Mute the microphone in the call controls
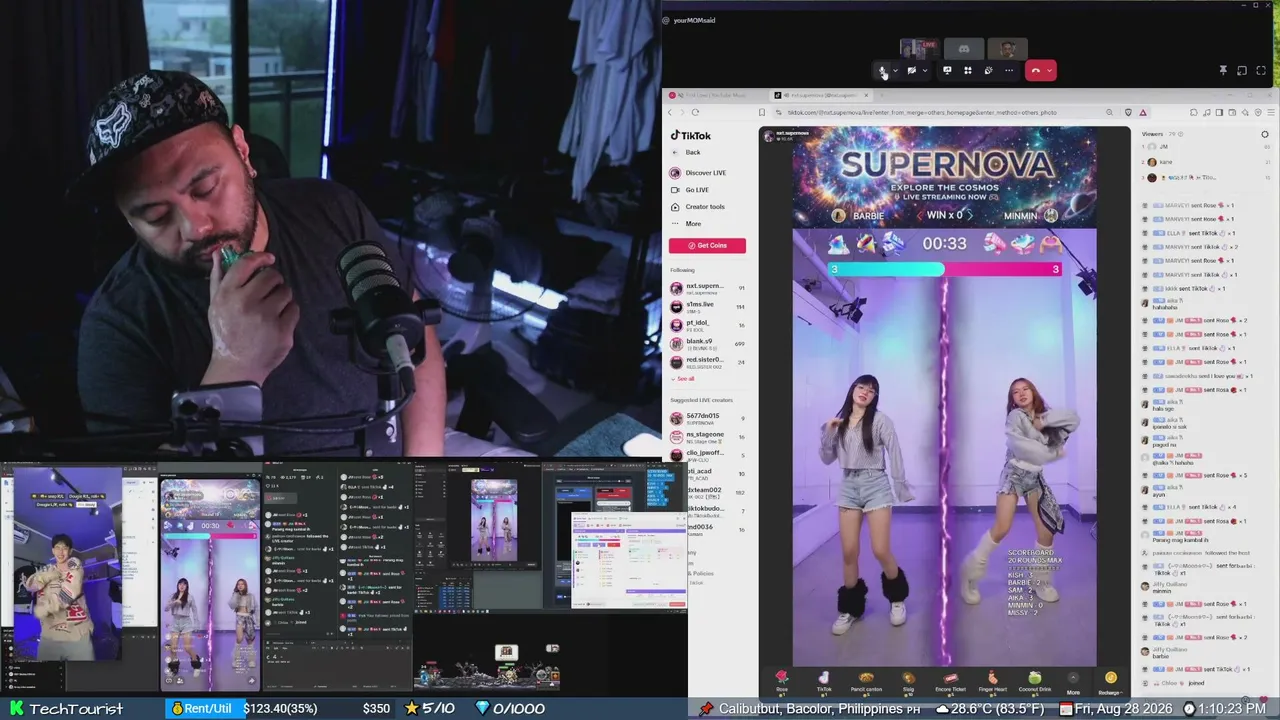This screenshot has height=720, width=1280. (x=882, y=70)
